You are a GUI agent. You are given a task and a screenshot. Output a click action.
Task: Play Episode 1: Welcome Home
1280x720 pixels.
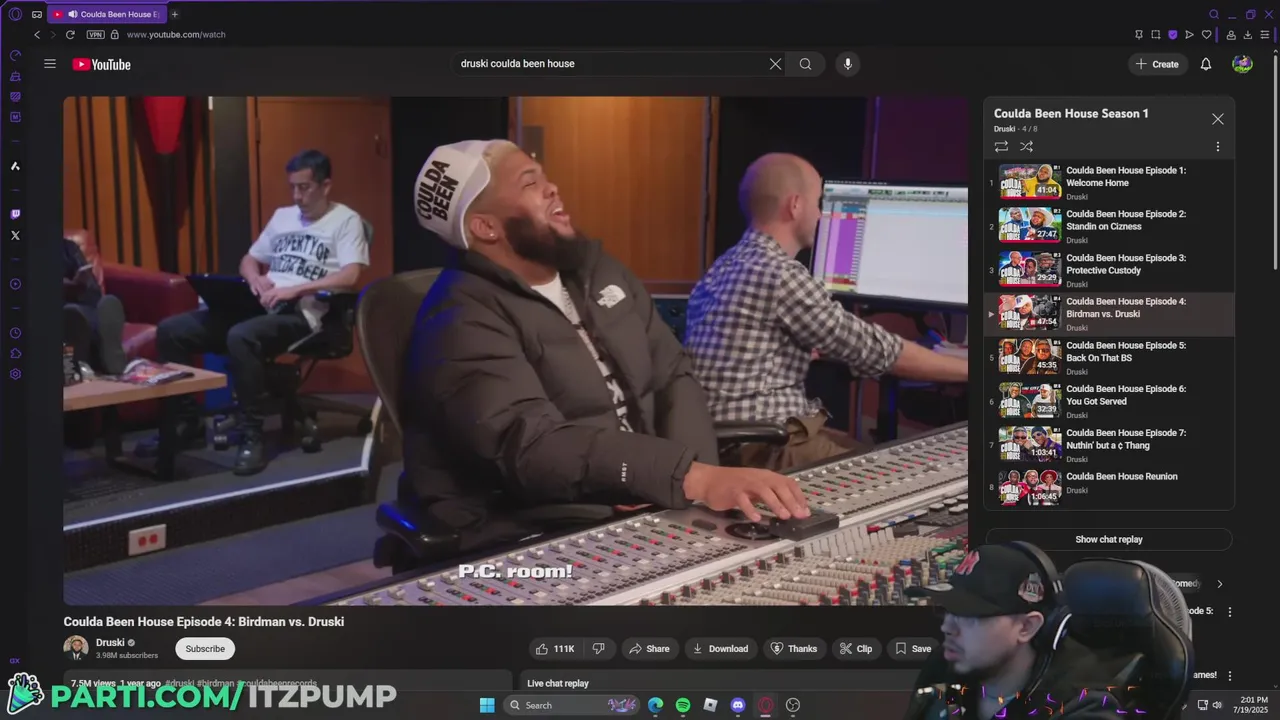pos(1109,182)
